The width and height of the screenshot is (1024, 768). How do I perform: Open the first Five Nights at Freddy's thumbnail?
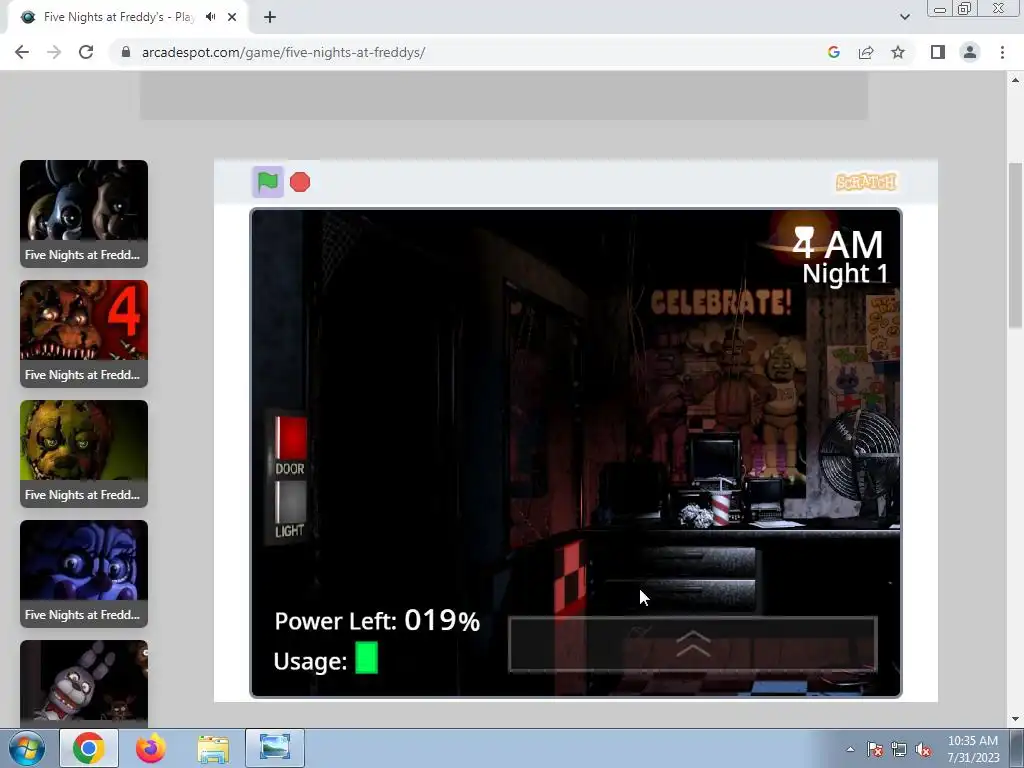tap(84, 214)
